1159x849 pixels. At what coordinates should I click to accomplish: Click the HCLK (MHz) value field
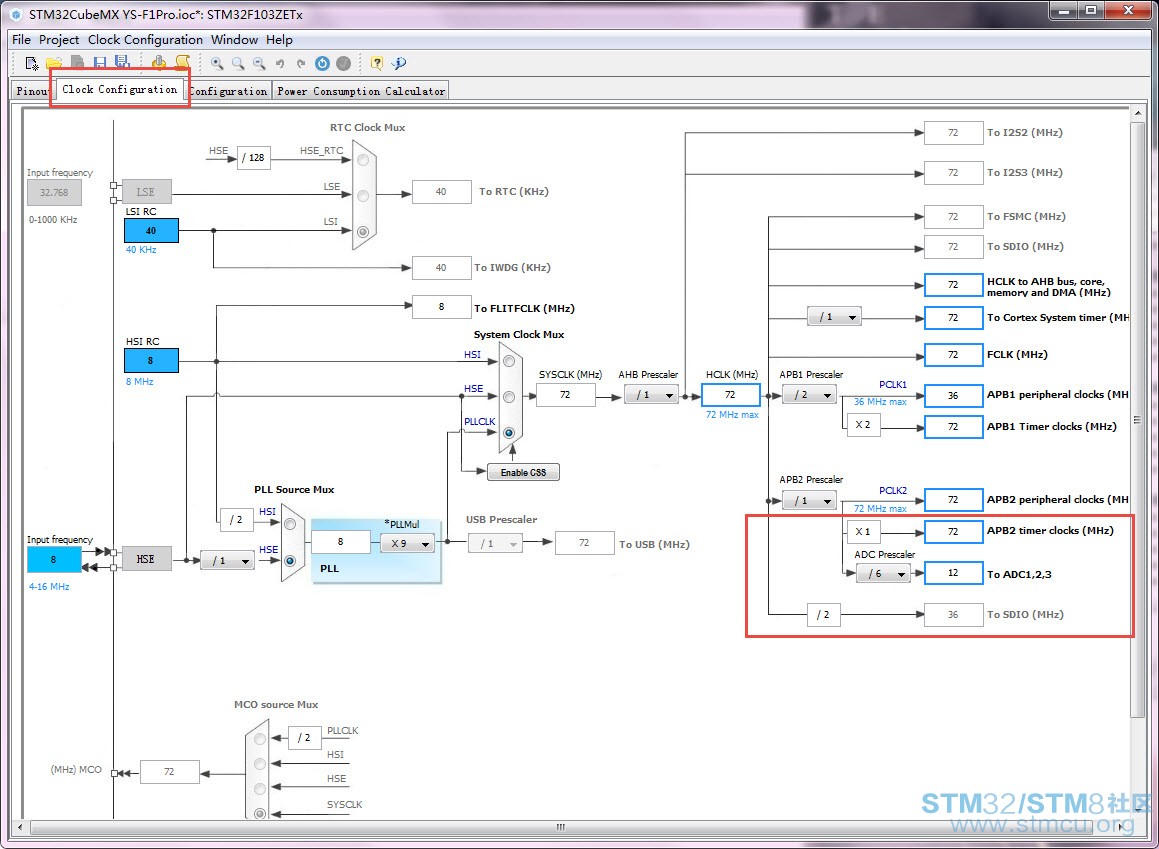[x=730, y=395]
